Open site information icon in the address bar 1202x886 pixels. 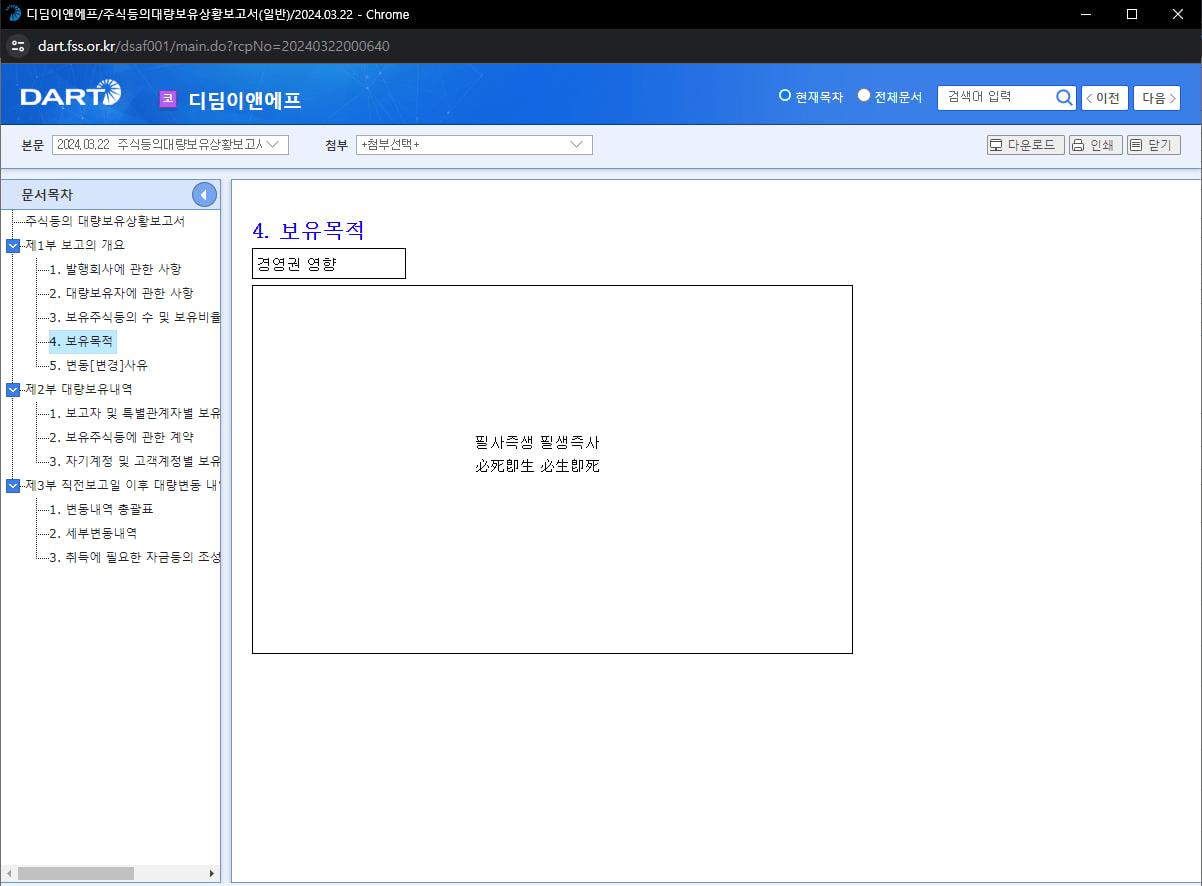18,46
